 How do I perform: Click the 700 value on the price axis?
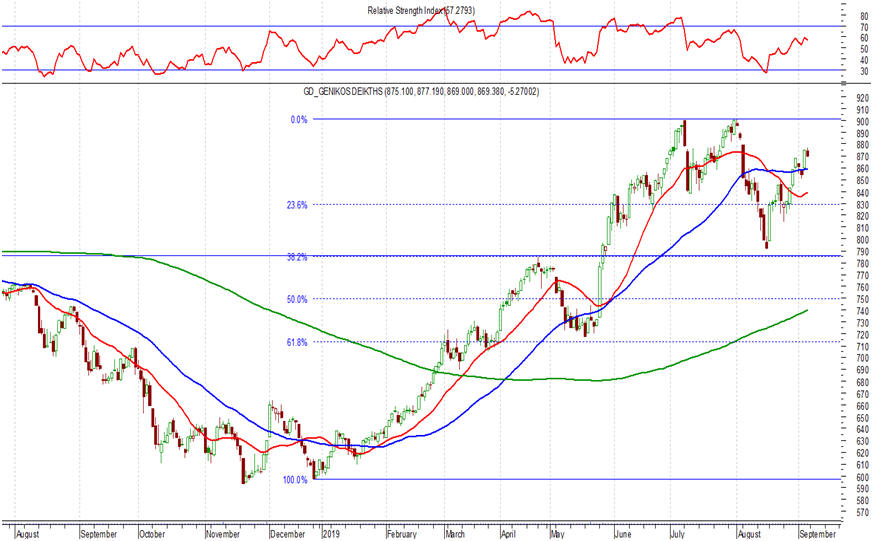[862, 358]
